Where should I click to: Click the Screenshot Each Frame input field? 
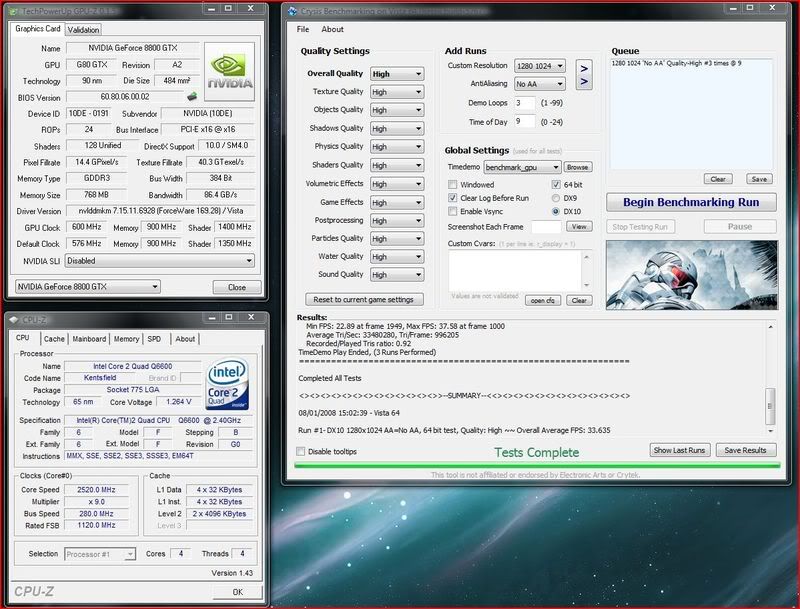pos(546,226)
